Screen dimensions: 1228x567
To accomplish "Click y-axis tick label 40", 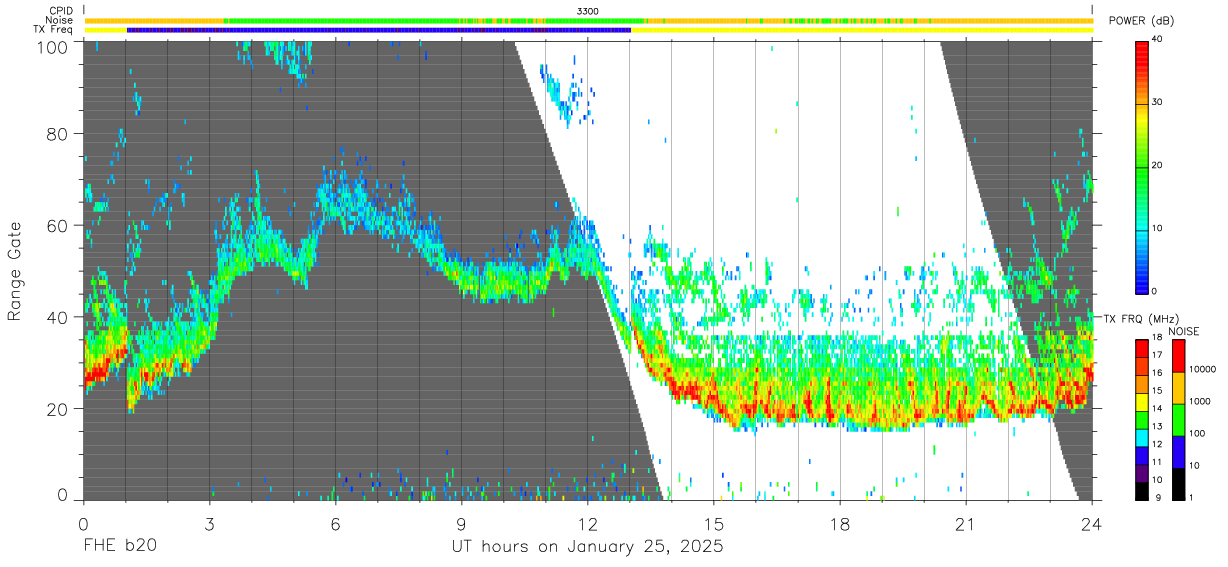I will (x=58, y=318).
